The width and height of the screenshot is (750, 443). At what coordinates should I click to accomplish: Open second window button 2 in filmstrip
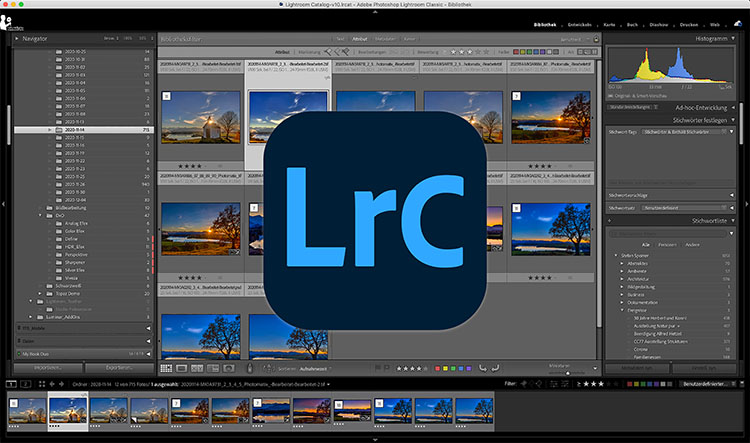coord(26,384)
